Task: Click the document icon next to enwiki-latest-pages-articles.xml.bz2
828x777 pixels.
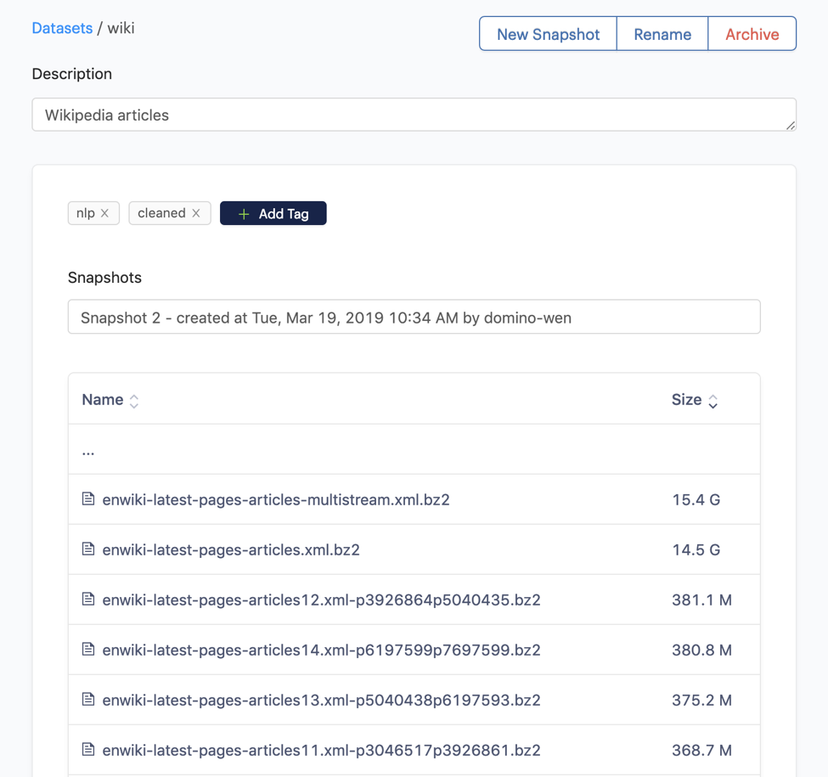Action: pos(89,549)
